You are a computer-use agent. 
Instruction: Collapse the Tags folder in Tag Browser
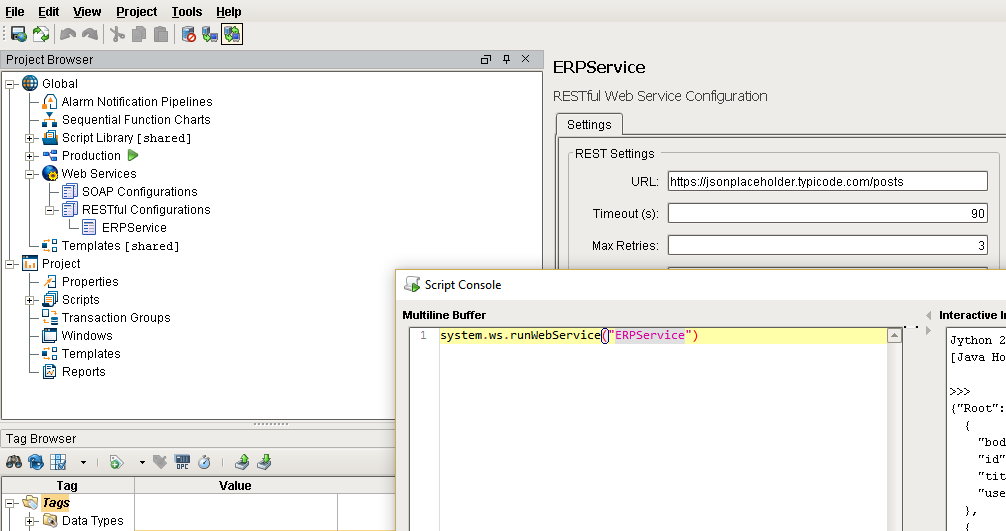click(x=10, y=503)
